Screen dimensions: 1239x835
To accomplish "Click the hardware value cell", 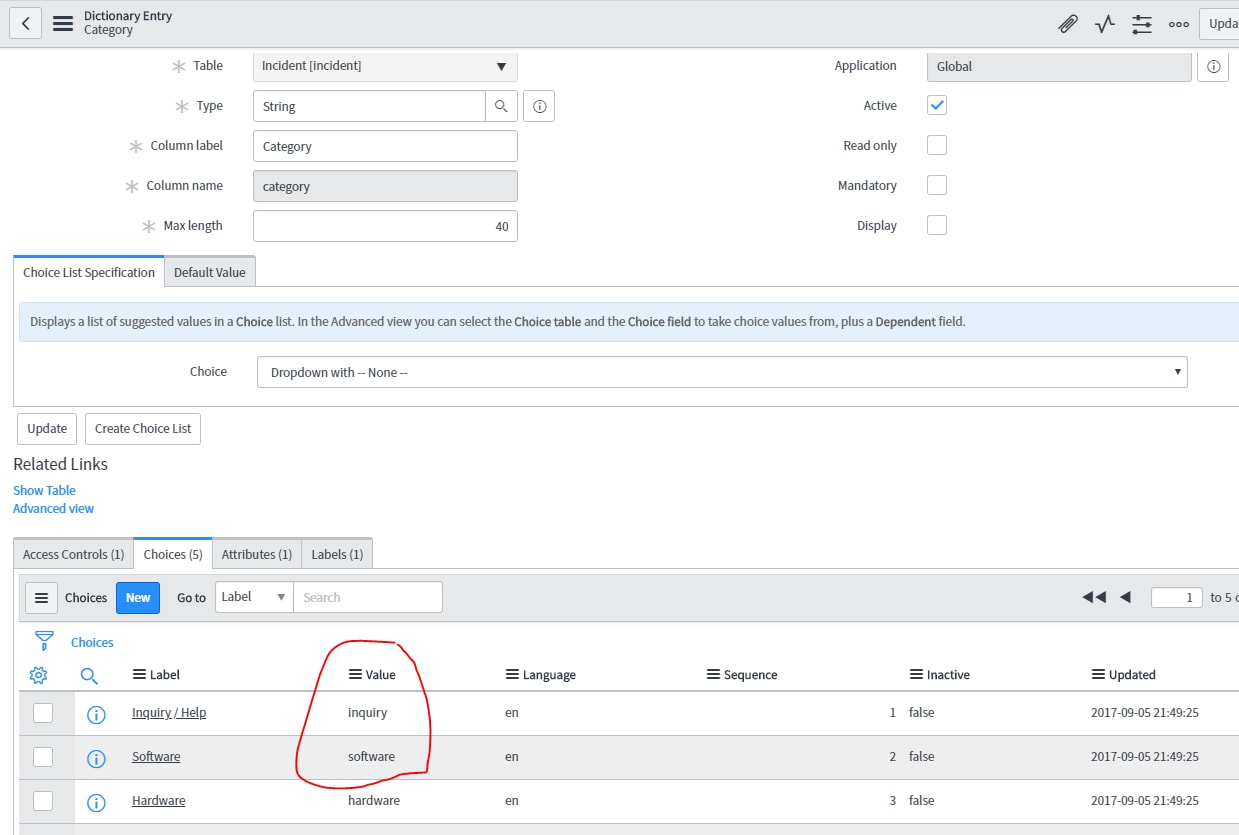I will [x=374, y=801].
